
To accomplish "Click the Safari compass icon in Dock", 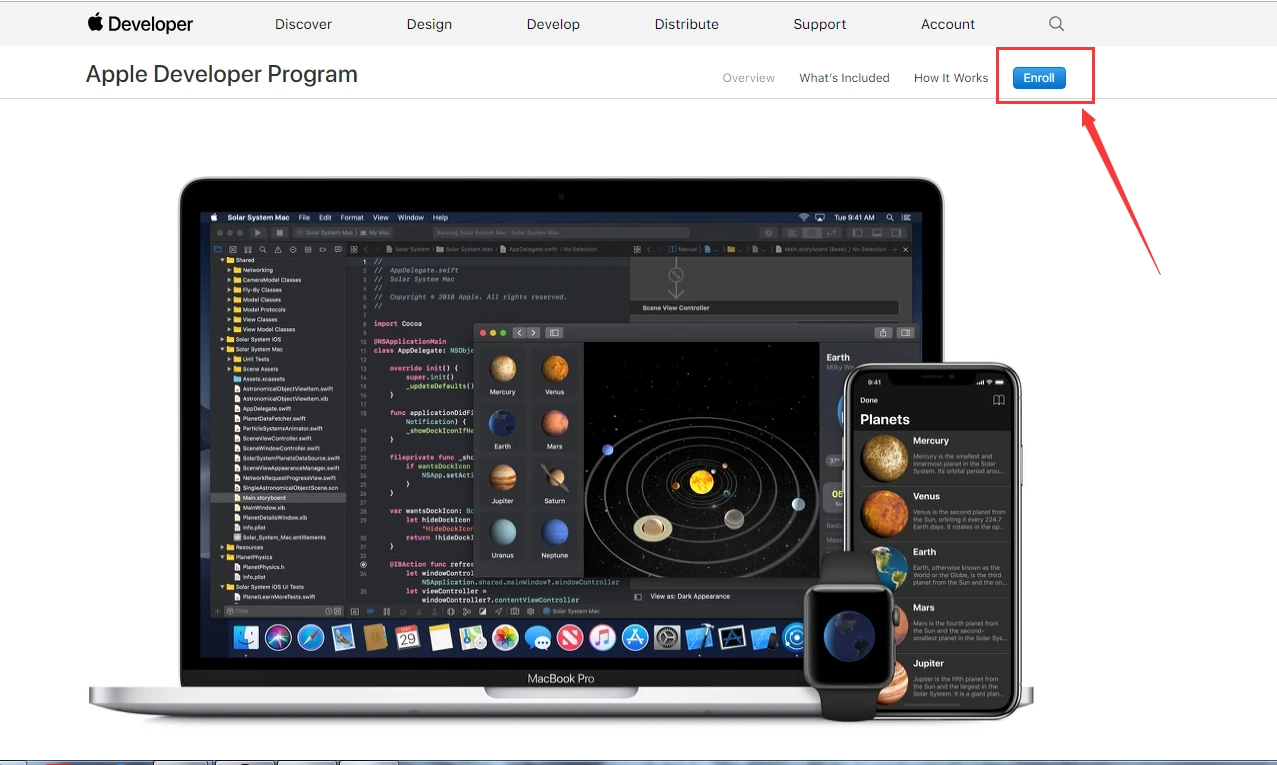I will click(x=310, y=637).
